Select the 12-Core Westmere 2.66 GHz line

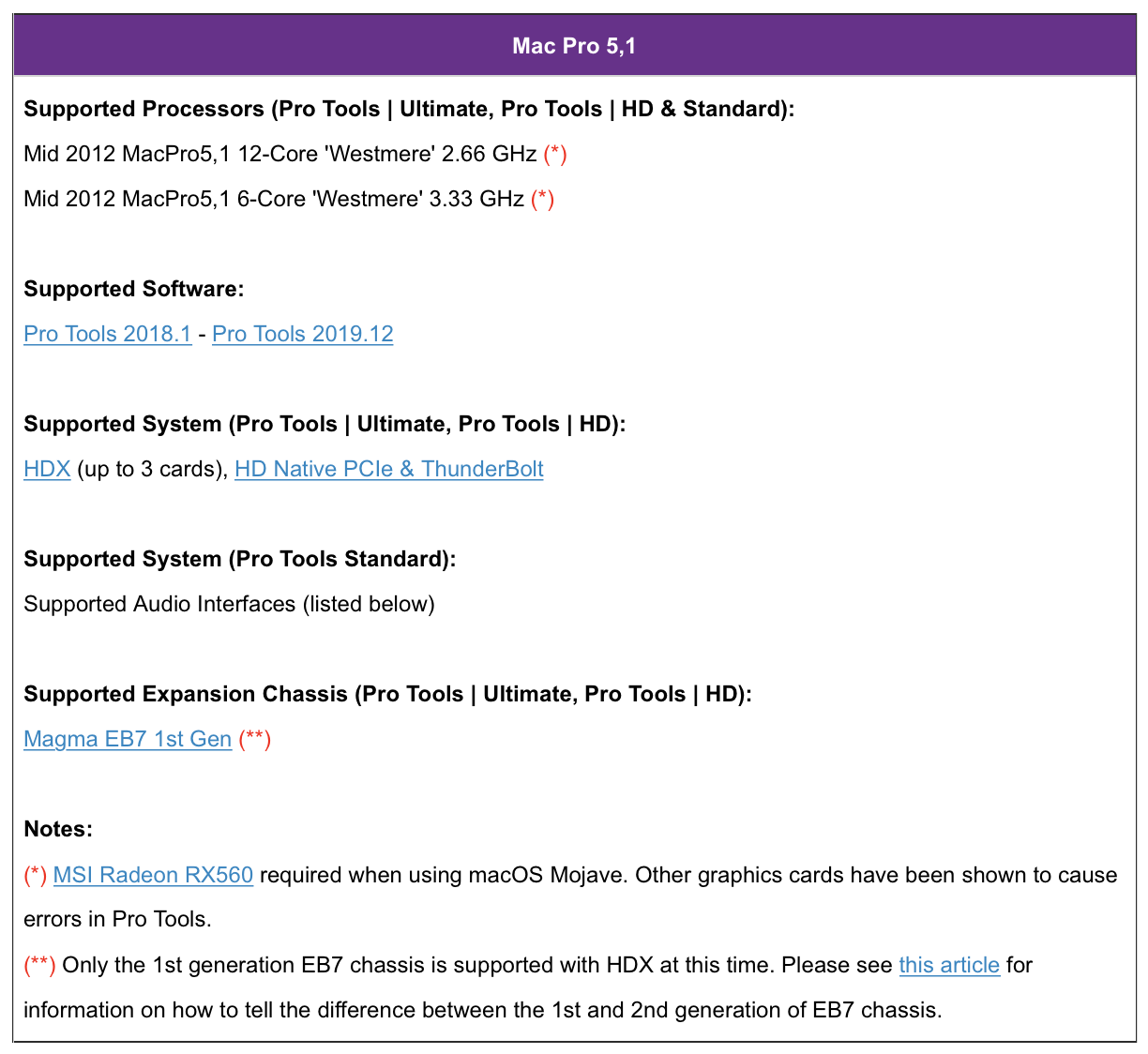(280, 154)
